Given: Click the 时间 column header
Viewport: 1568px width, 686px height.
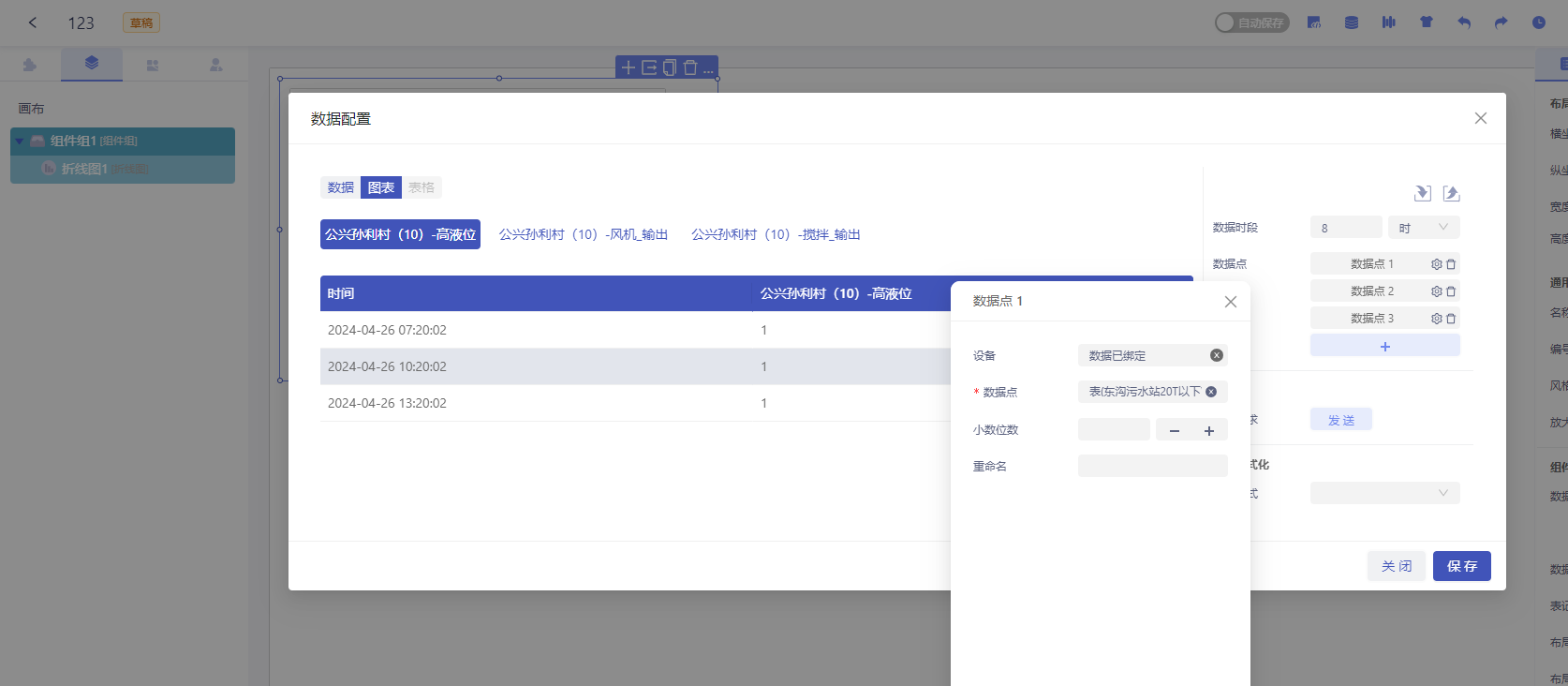Looking at the screenshot, I should pos(536,293).
